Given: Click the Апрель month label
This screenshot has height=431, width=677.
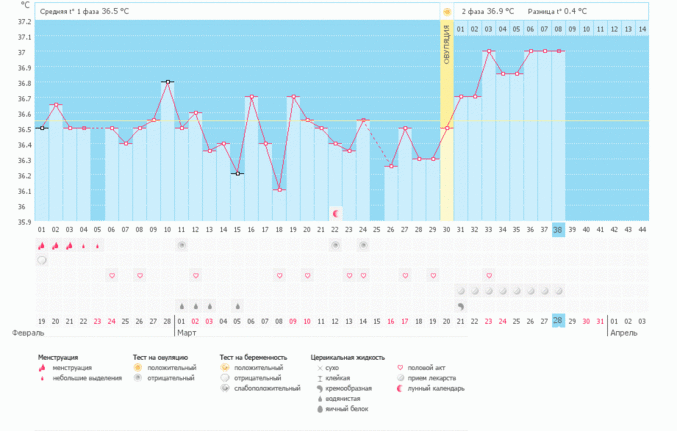Looking at the screenshot, I should 624,333.
